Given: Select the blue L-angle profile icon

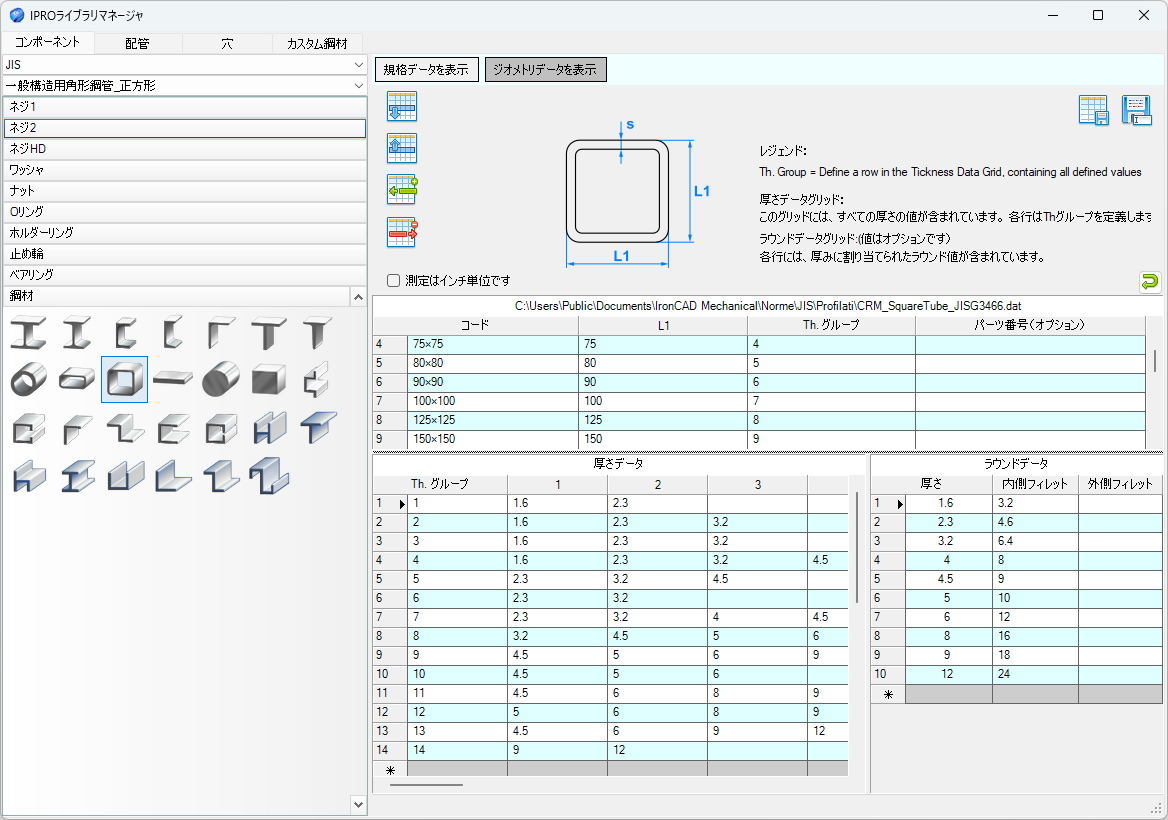Looking at the screenshot, I should coord(173,477).
